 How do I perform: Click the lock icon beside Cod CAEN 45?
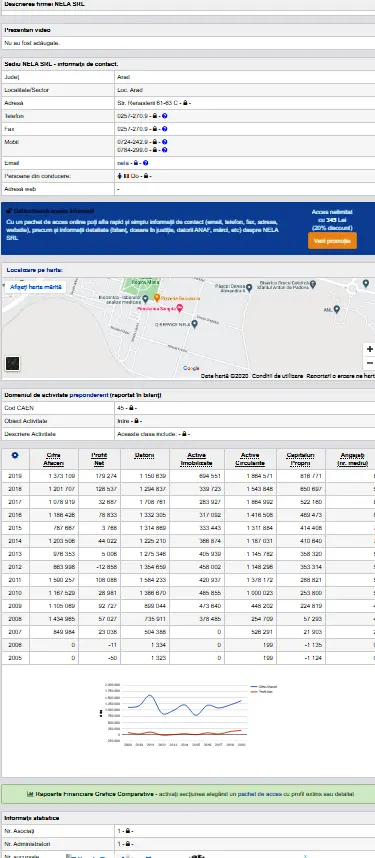click(x=131, y=408)
